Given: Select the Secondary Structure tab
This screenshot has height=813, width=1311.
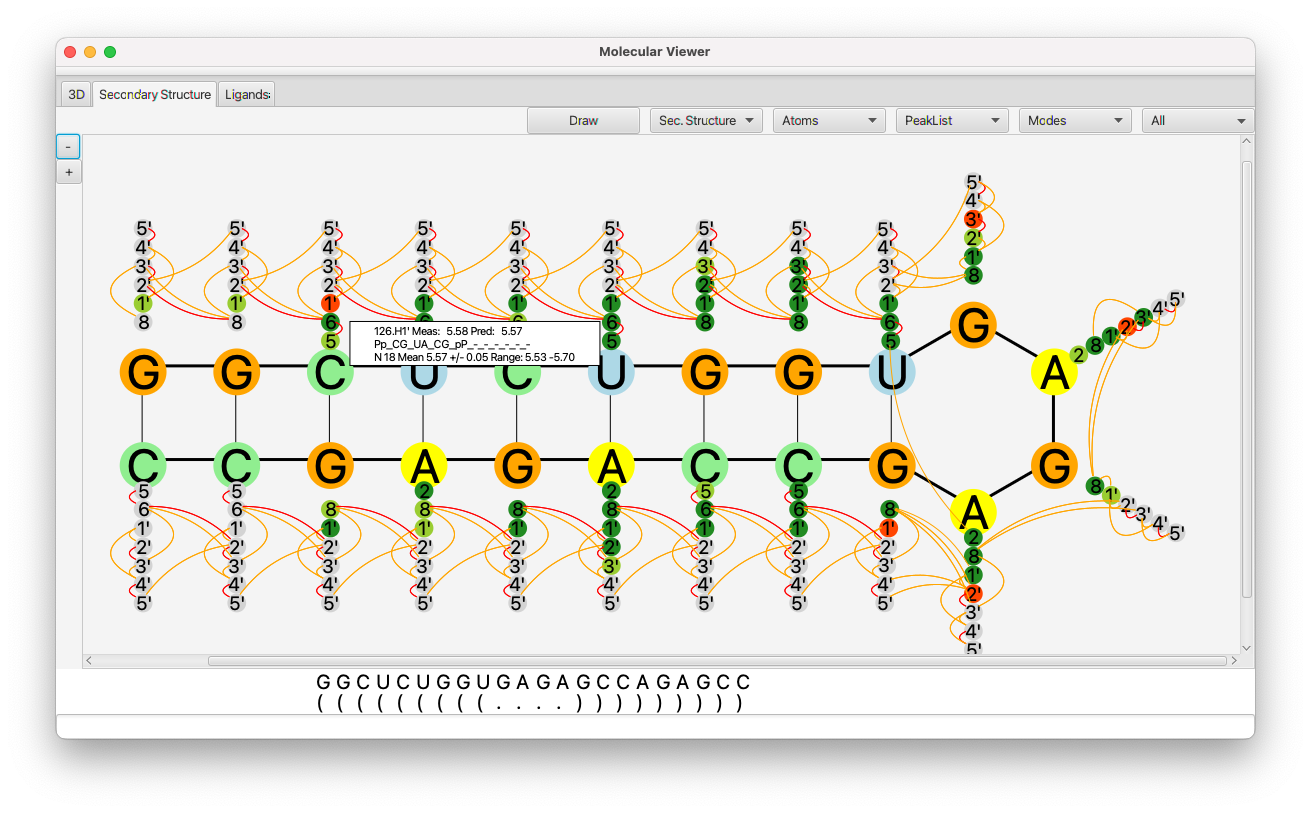Looking at the screenshot, I should coord(154,94).
